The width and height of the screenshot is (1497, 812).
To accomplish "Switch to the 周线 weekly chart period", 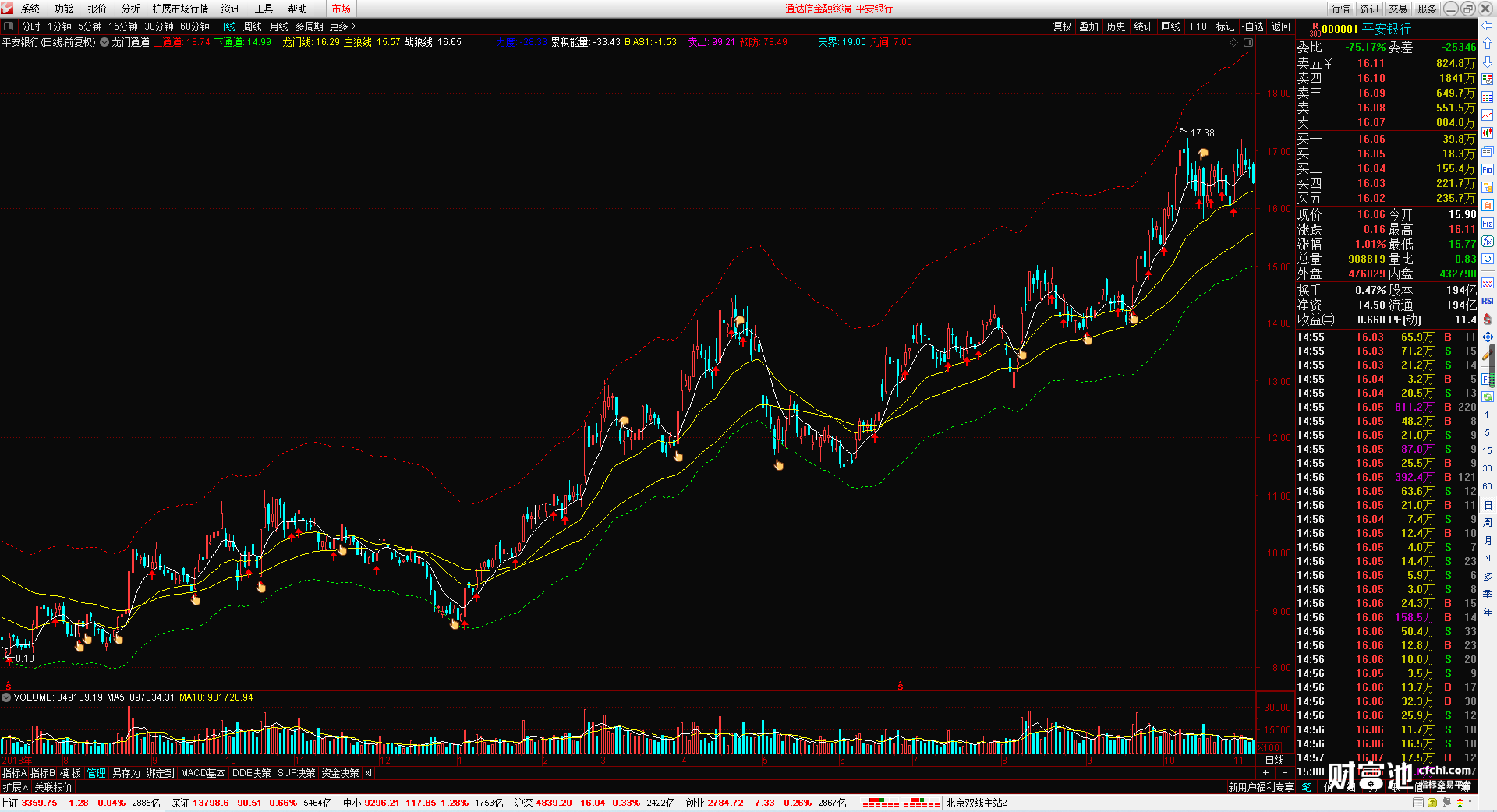I will click(x=253, y=26).
